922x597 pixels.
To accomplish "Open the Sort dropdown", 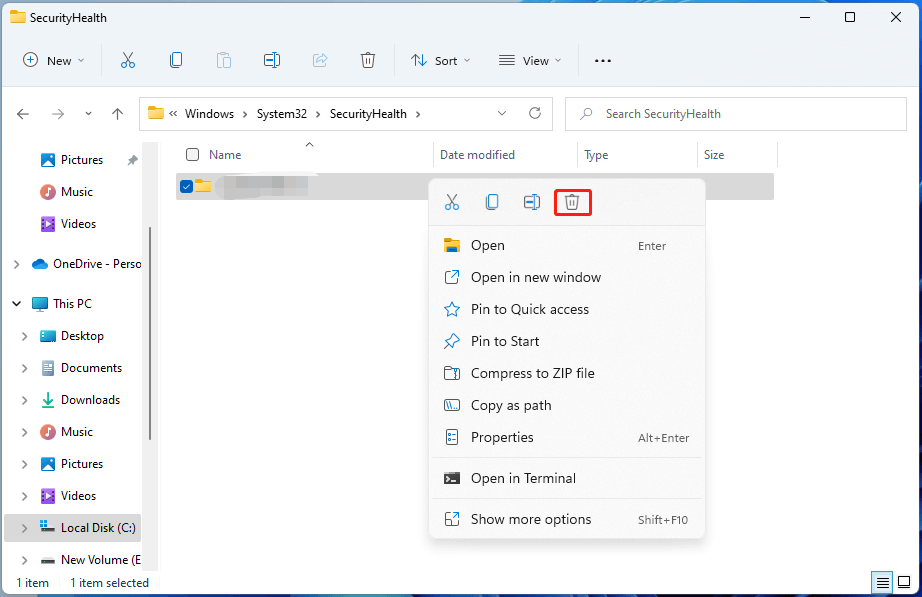I will point(440,60).
